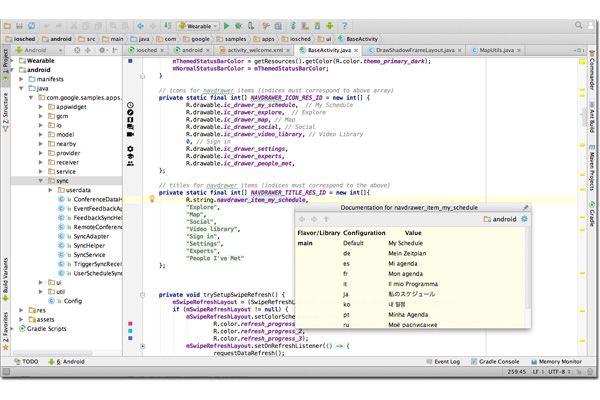Switch to the MapUtils.java tab
600x400 pixels.
[495, 49]
